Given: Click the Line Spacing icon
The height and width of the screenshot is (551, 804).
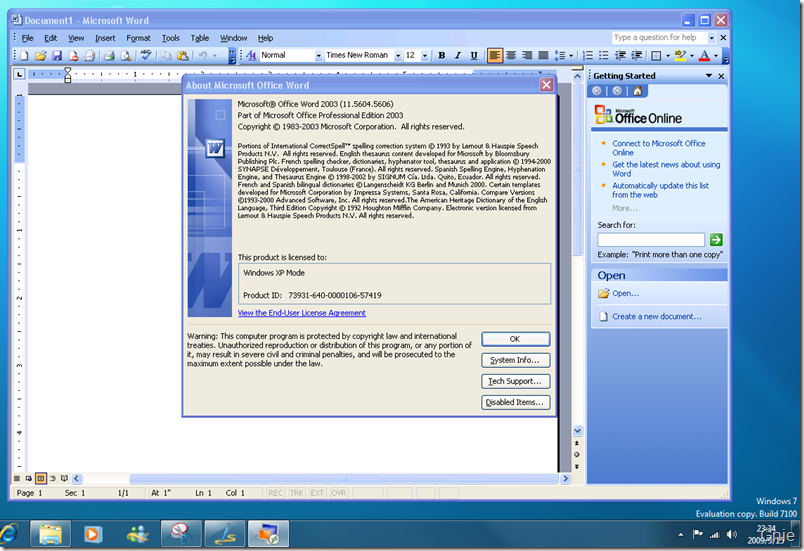Looking at the screenshot, I should pos(560,55).
